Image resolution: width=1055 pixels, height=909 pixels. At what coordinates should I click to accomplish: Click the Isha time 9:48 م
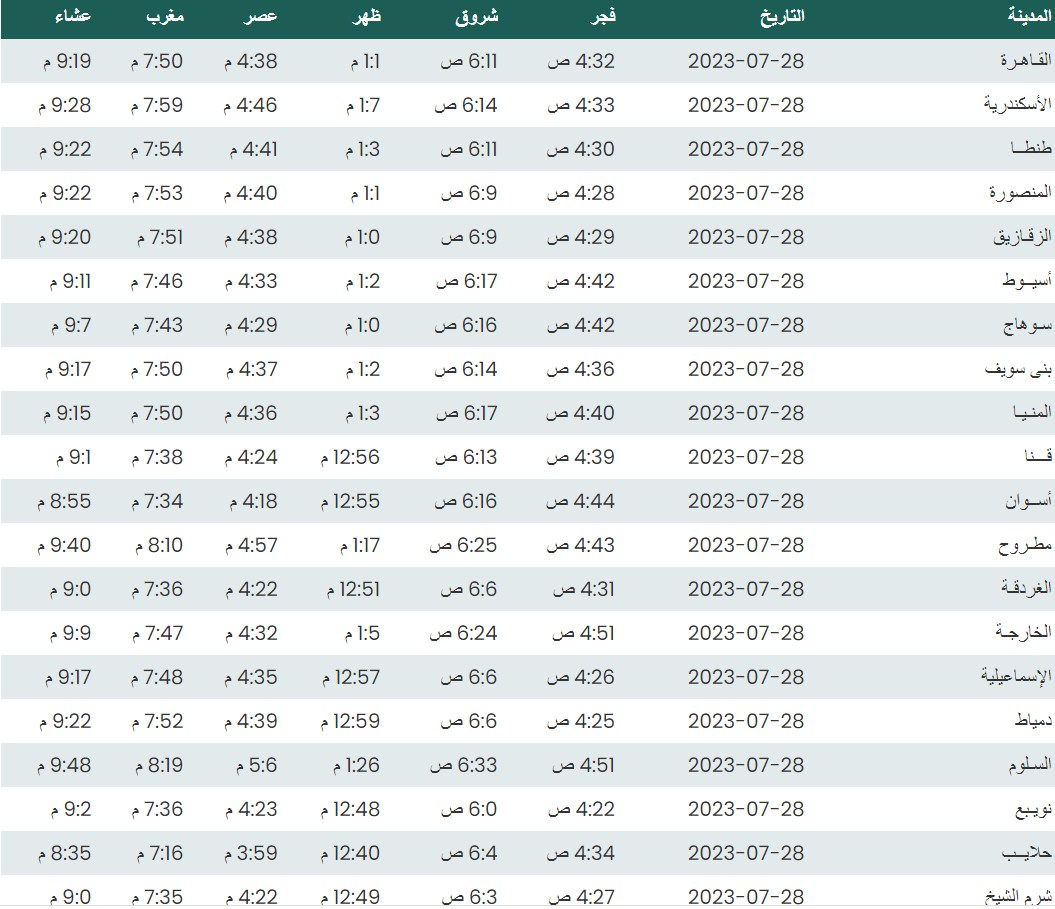pos(66,765)
